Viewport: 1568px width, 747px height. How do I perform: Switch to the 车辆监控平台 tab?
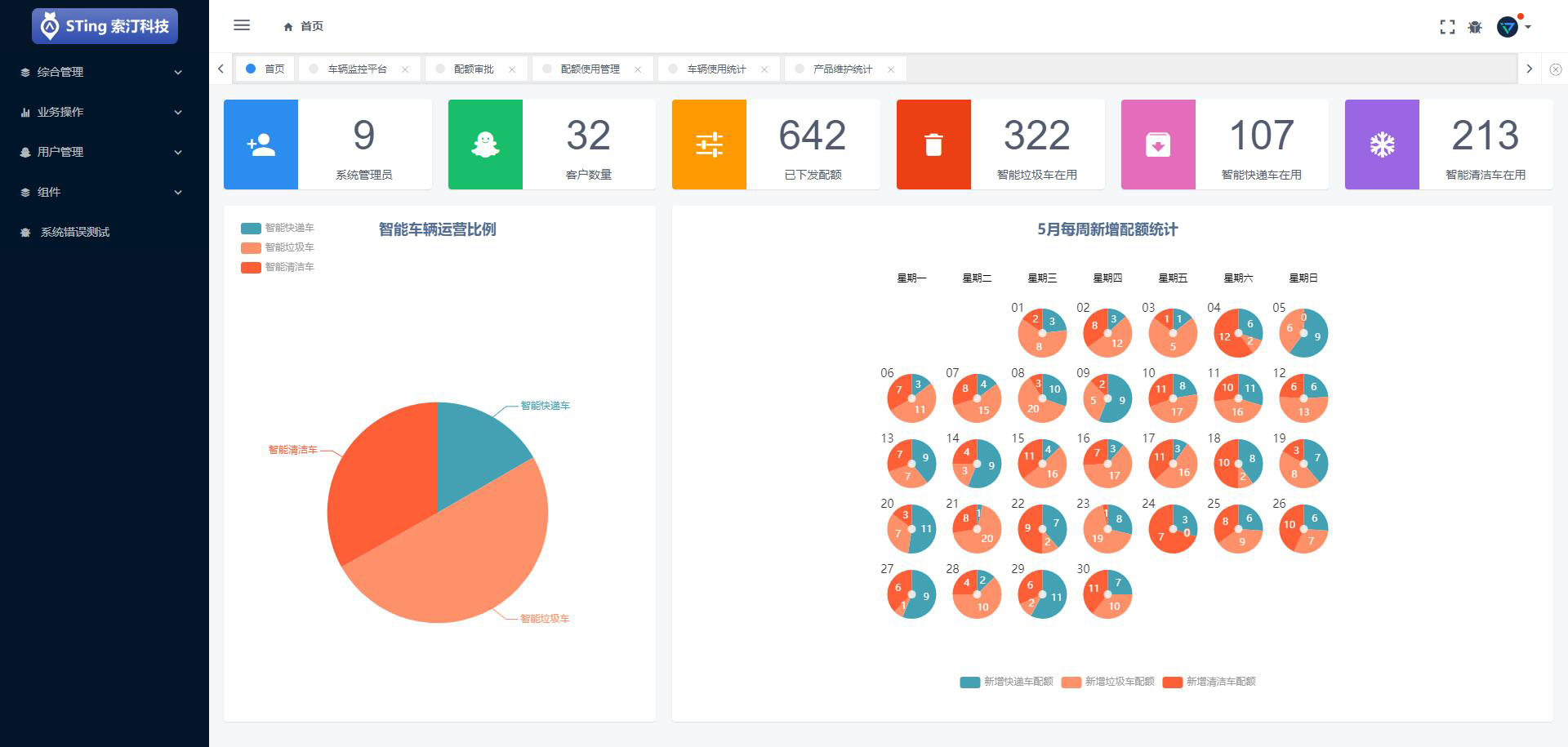[x=357, y=69]
